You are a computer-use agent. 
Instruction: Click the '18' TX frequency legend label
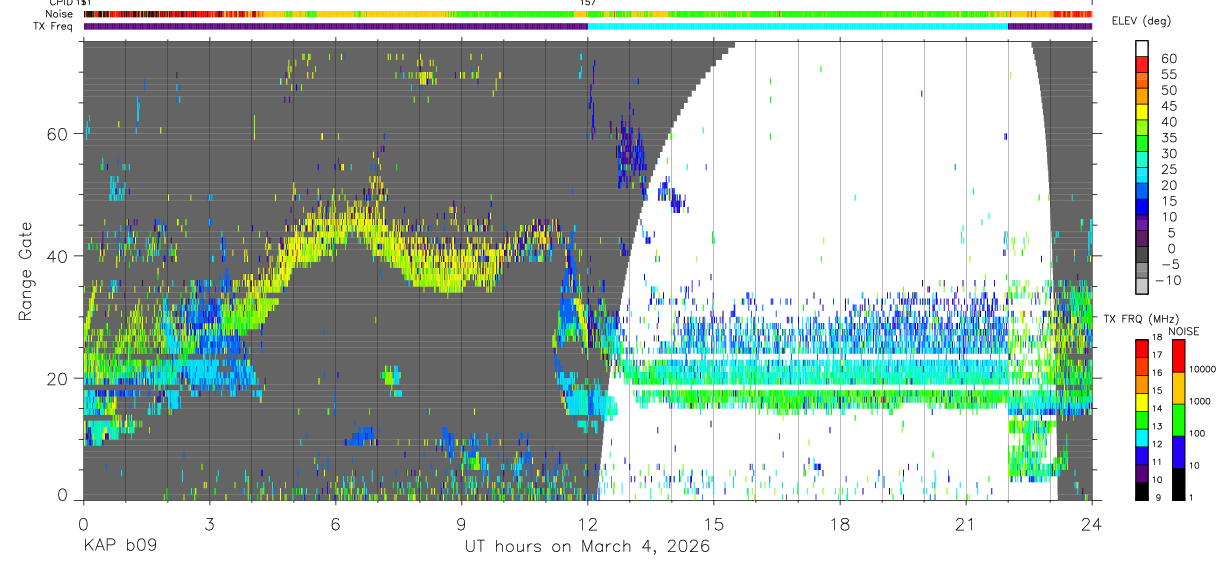[1158, 338]
